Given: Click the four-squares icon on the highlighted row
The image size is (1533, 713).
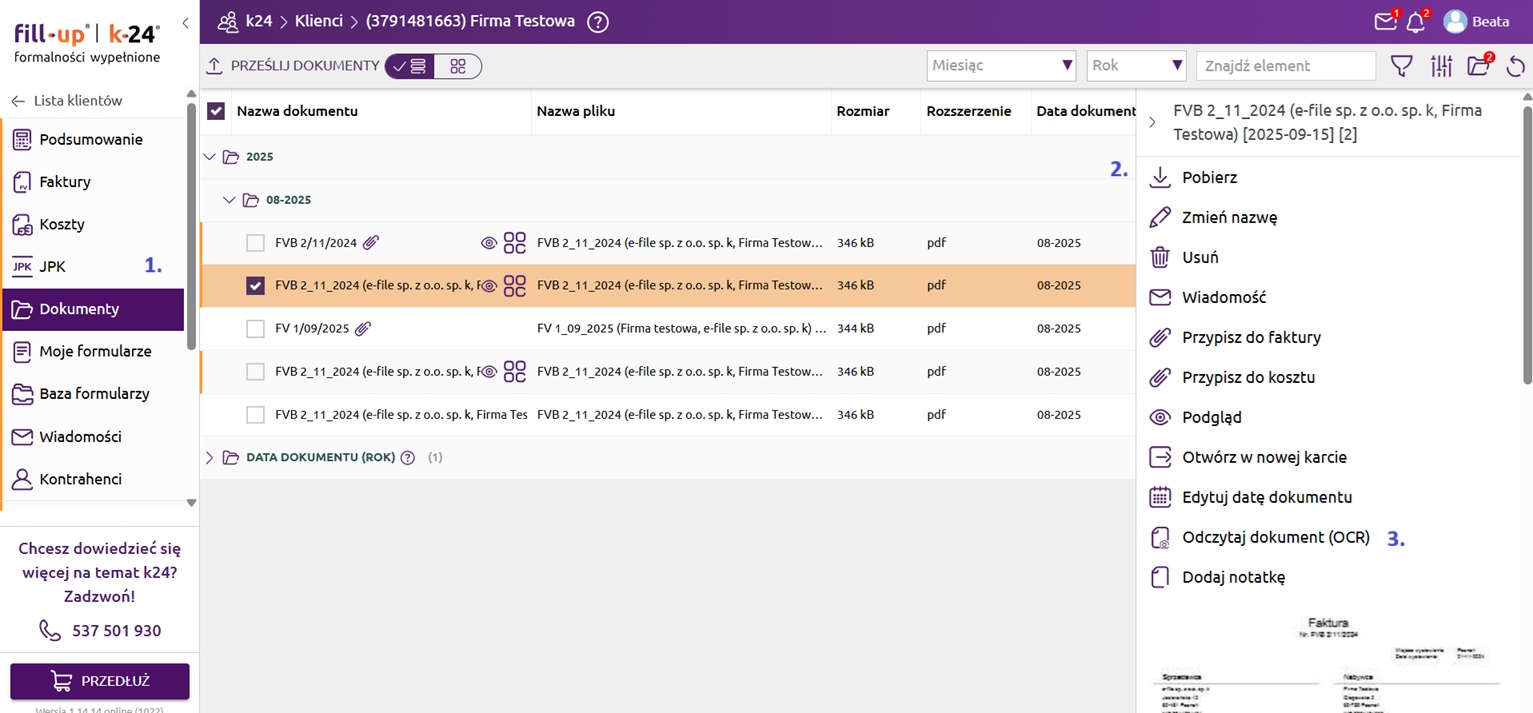Looking at the screenshot, I should point(514,285).
